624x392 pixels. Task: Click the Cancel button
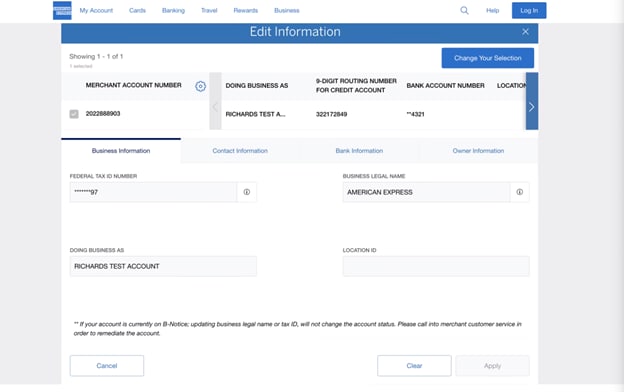(107, 366)
